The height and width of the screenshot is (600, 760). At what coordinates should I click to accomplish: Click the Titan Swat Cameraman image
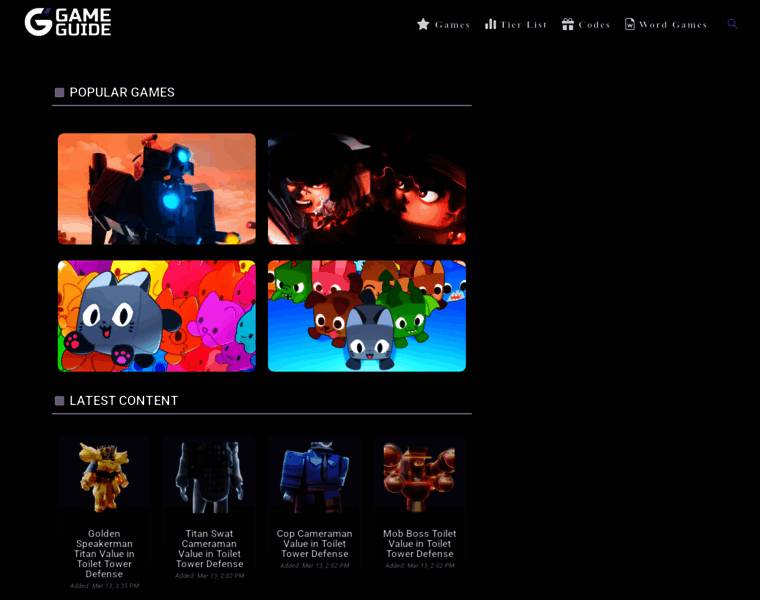209,476
